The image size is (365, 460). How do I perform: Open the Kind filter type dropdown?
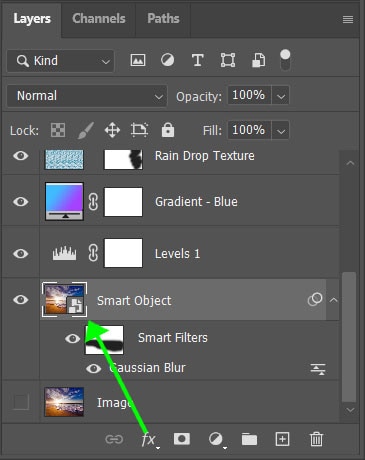click(x=60, y=61)
